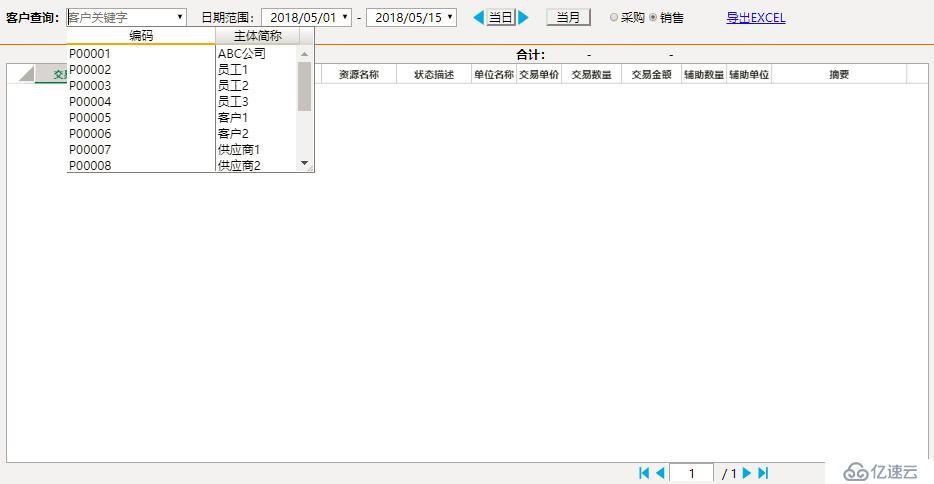Choose 客户2 from the dropdown list
The height and width of the screenshot is (484, 934).
click(x=233, y=134)
